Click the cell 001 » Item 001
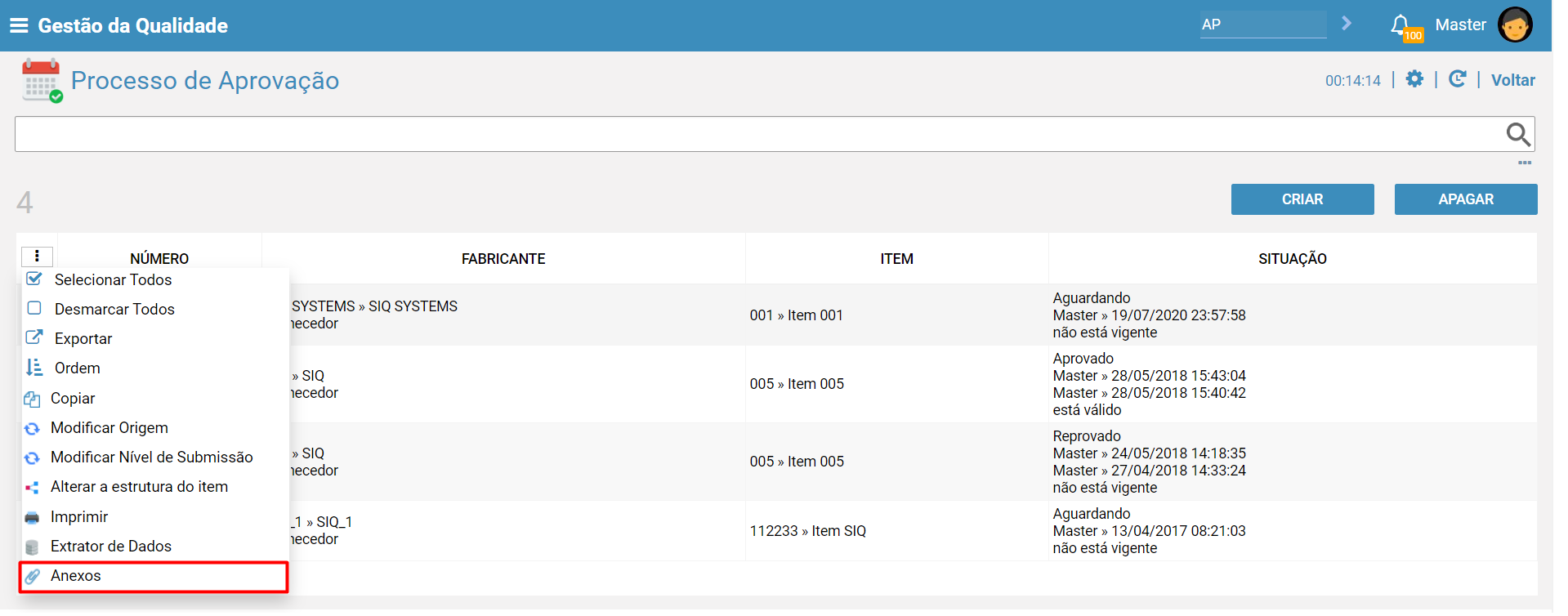Viewport: 1568px width, 616px height. (x=796, y=315)
